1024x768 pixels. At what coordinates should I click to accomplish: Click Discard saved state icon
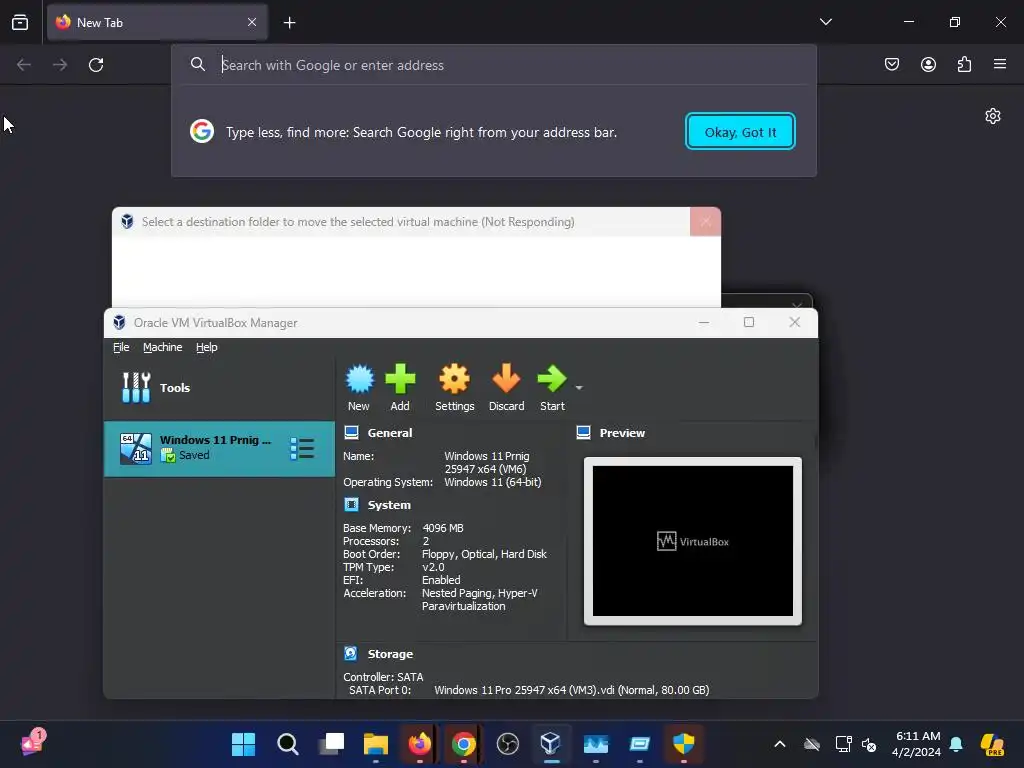(x=506, y=379)
